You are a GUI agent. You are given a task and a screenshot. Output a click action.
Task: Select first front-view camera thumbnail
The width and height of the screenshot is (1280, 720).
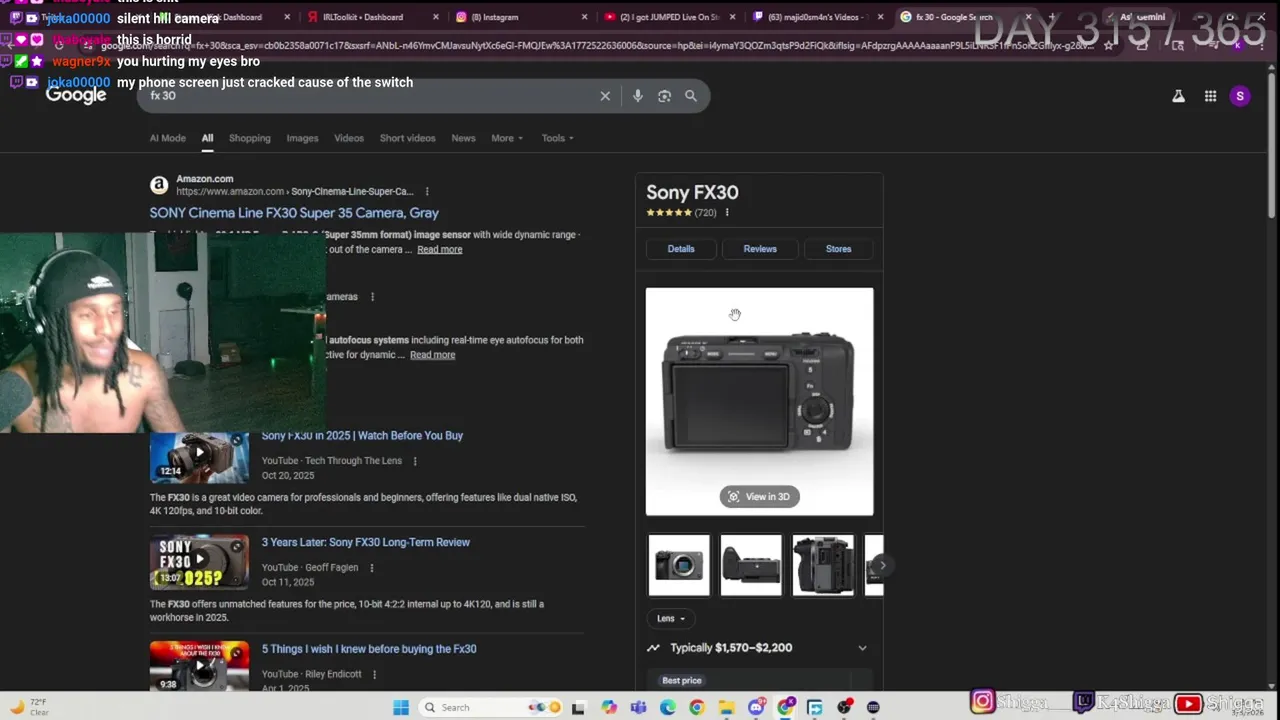click(679, 565)
